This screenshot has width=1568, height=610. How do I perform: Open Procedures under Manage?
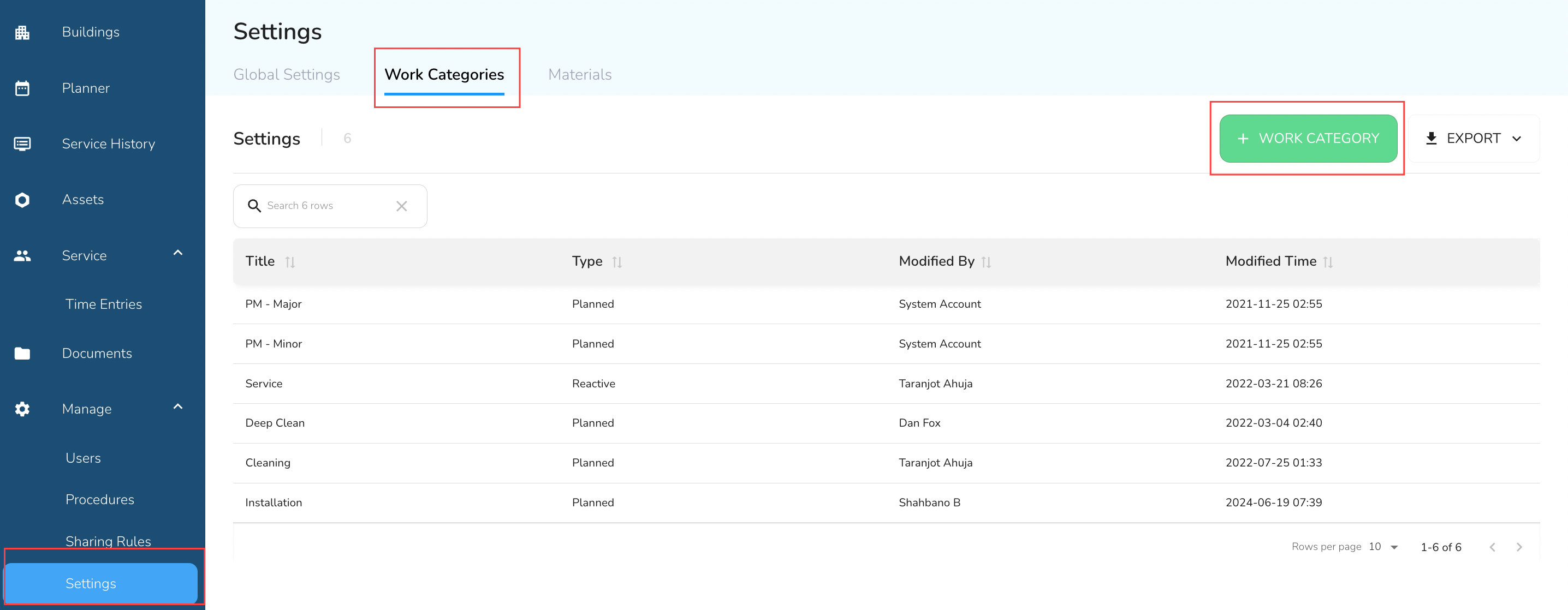pos(100,500)
